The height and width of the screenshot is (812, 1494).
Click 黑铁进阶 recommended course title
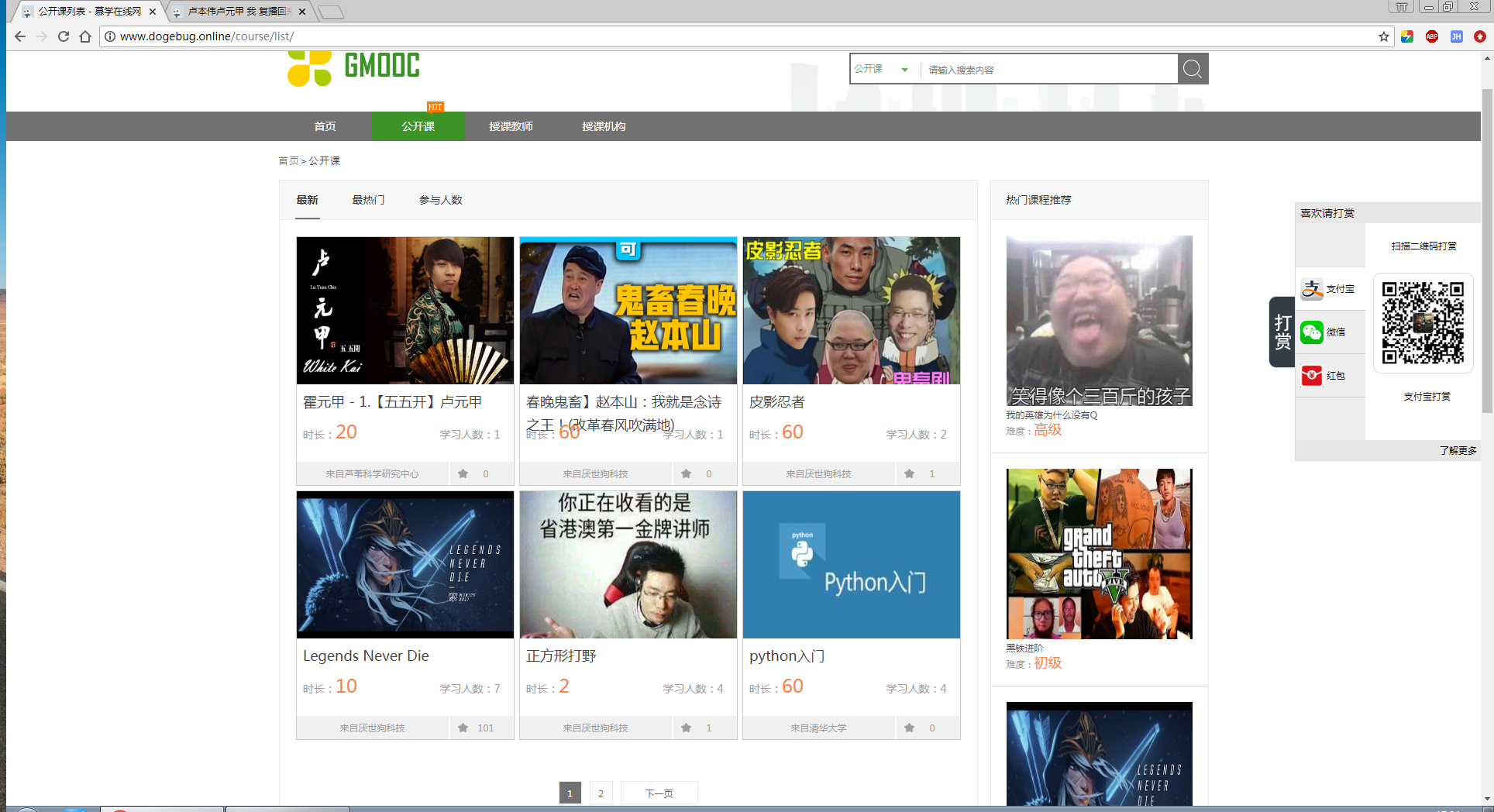coord(1024,648)
